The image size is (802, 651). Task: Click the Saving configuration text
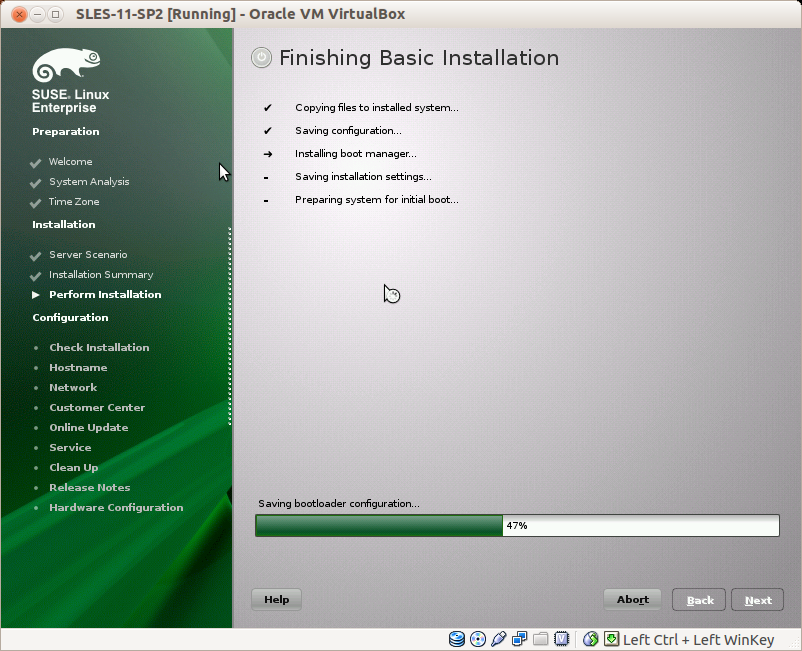[x=348, y=130]
